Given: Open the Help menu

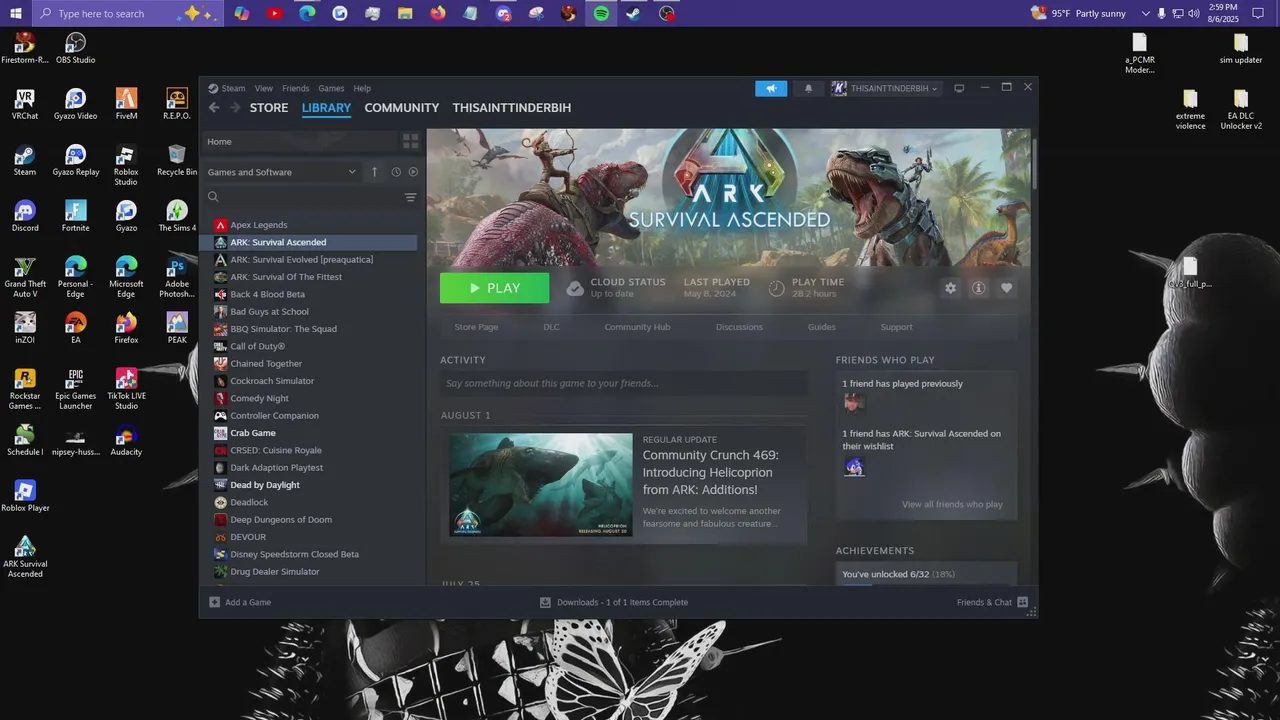Looking at the screenshot, I should [x=362, y=88].
